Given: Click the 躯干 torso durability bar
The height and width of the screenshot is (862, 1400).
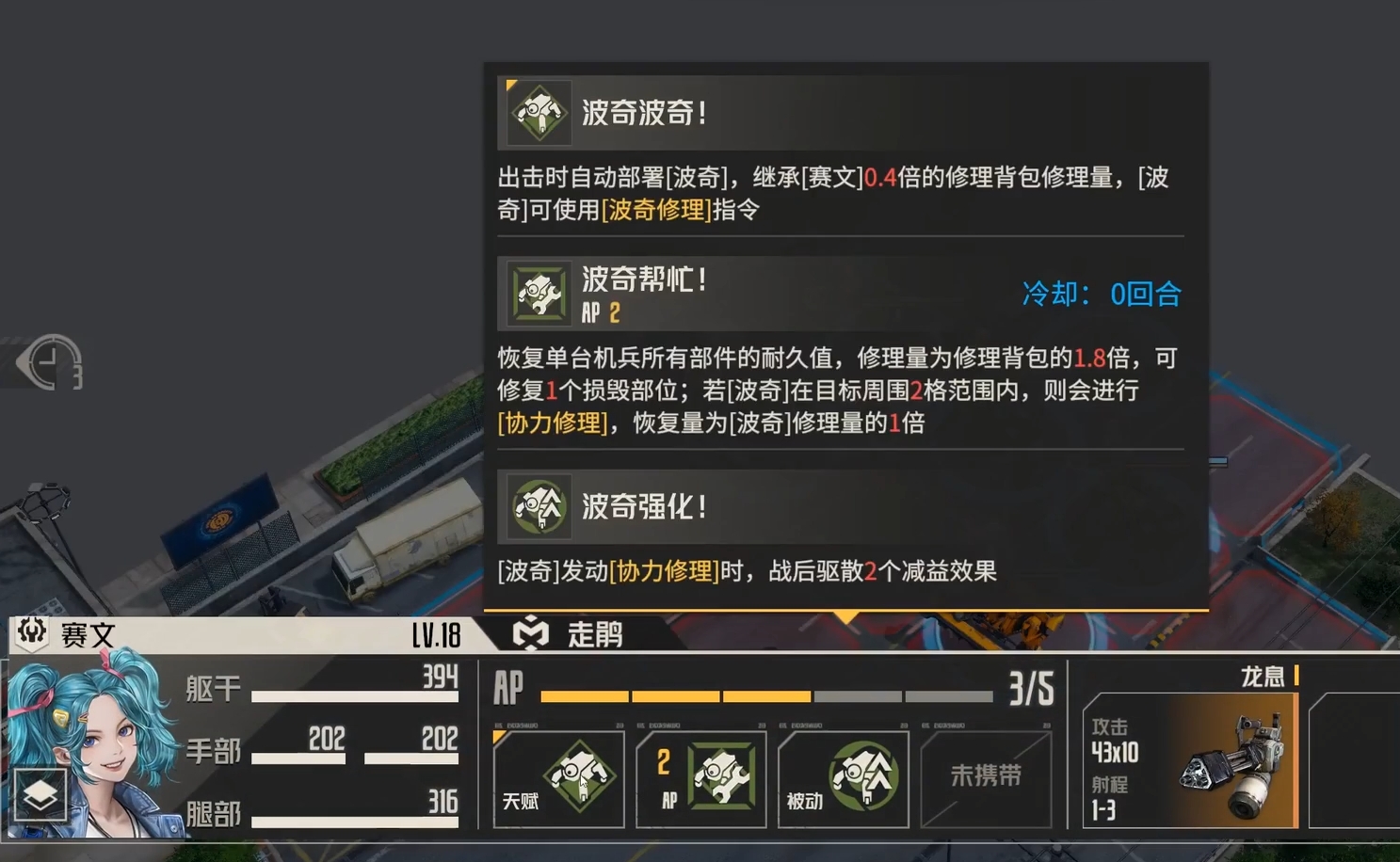Looking at the screenshot, I should click(x=355, y=696).
